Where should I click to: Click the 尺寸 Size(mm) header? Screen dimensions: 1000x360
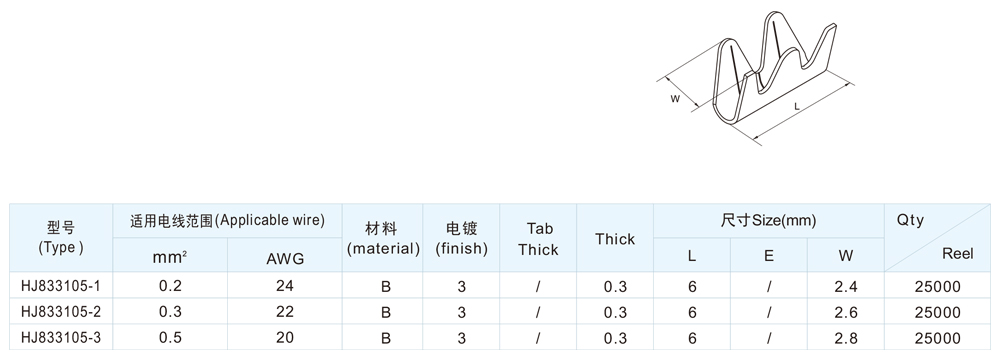pos(768,221)
